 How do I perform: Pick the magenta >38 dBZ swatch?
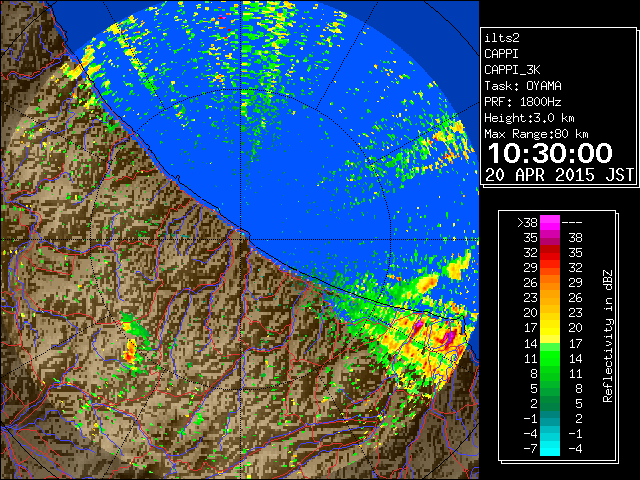click(x=550, y=222)
